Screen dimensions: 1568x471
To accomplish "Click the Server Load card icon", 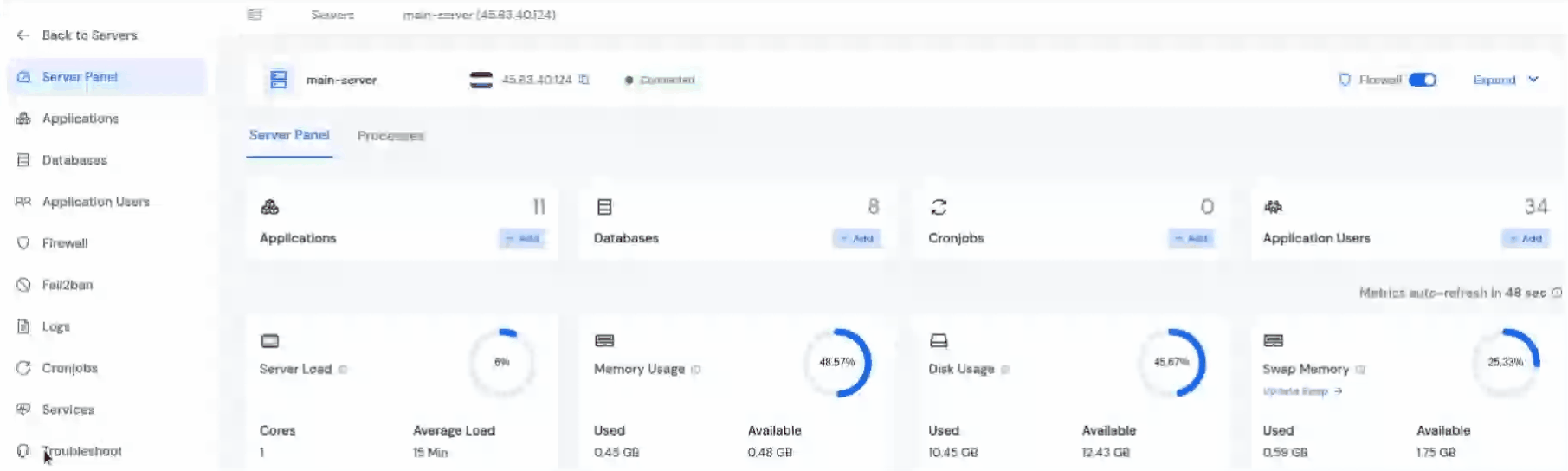I will 270,341.
